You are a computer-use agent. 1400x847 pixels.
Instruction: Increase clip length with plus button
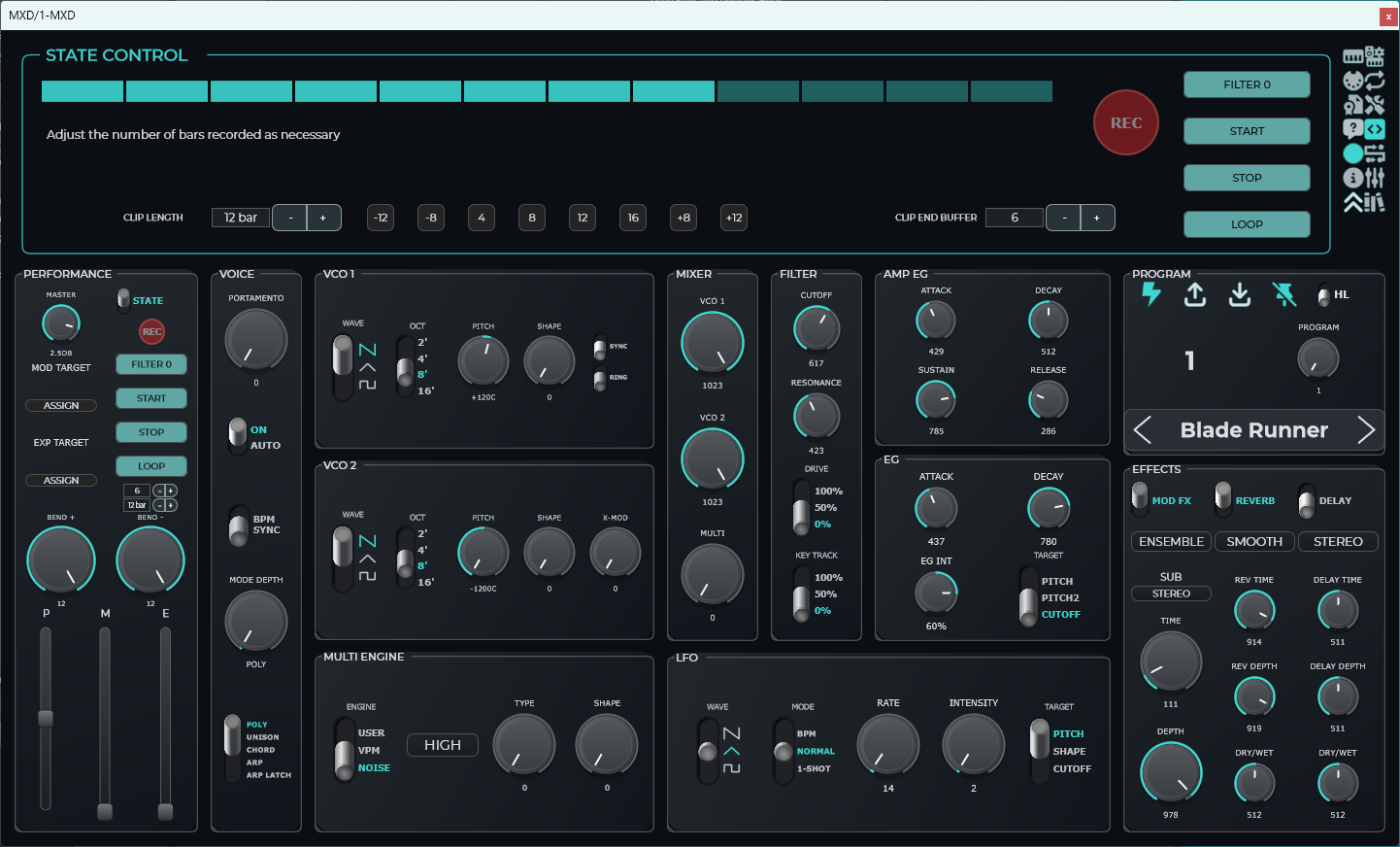[323, 218]
